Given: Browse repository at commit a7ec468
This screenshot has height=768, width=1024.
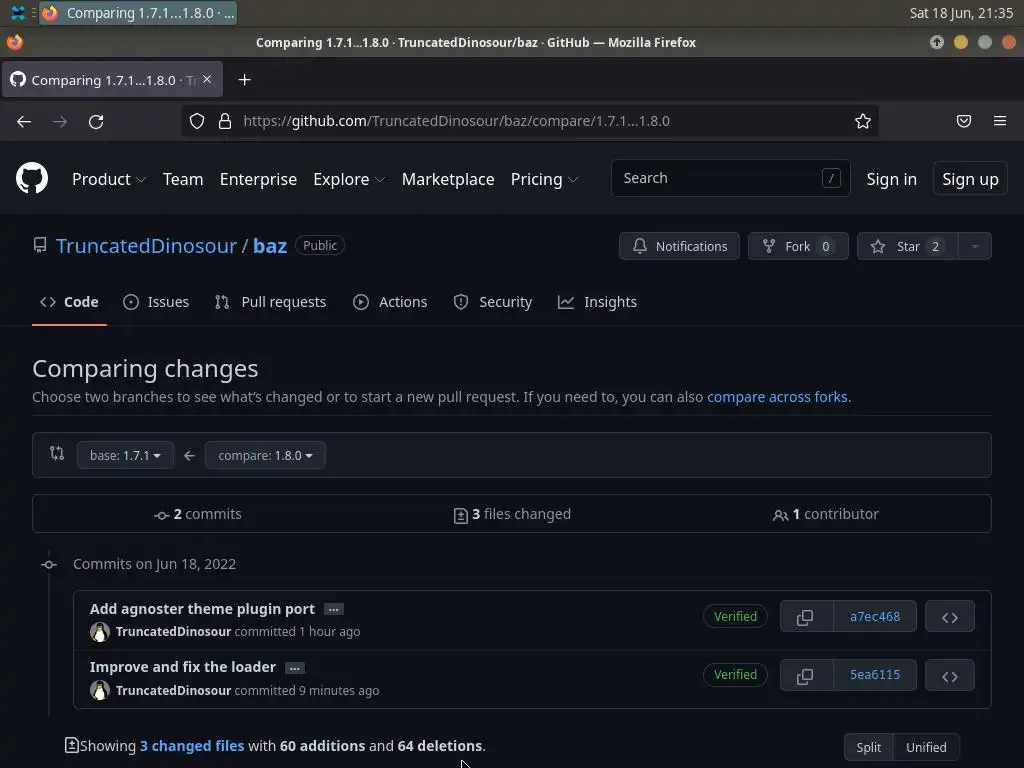Looking at the screenshot, I should [950, 616].
